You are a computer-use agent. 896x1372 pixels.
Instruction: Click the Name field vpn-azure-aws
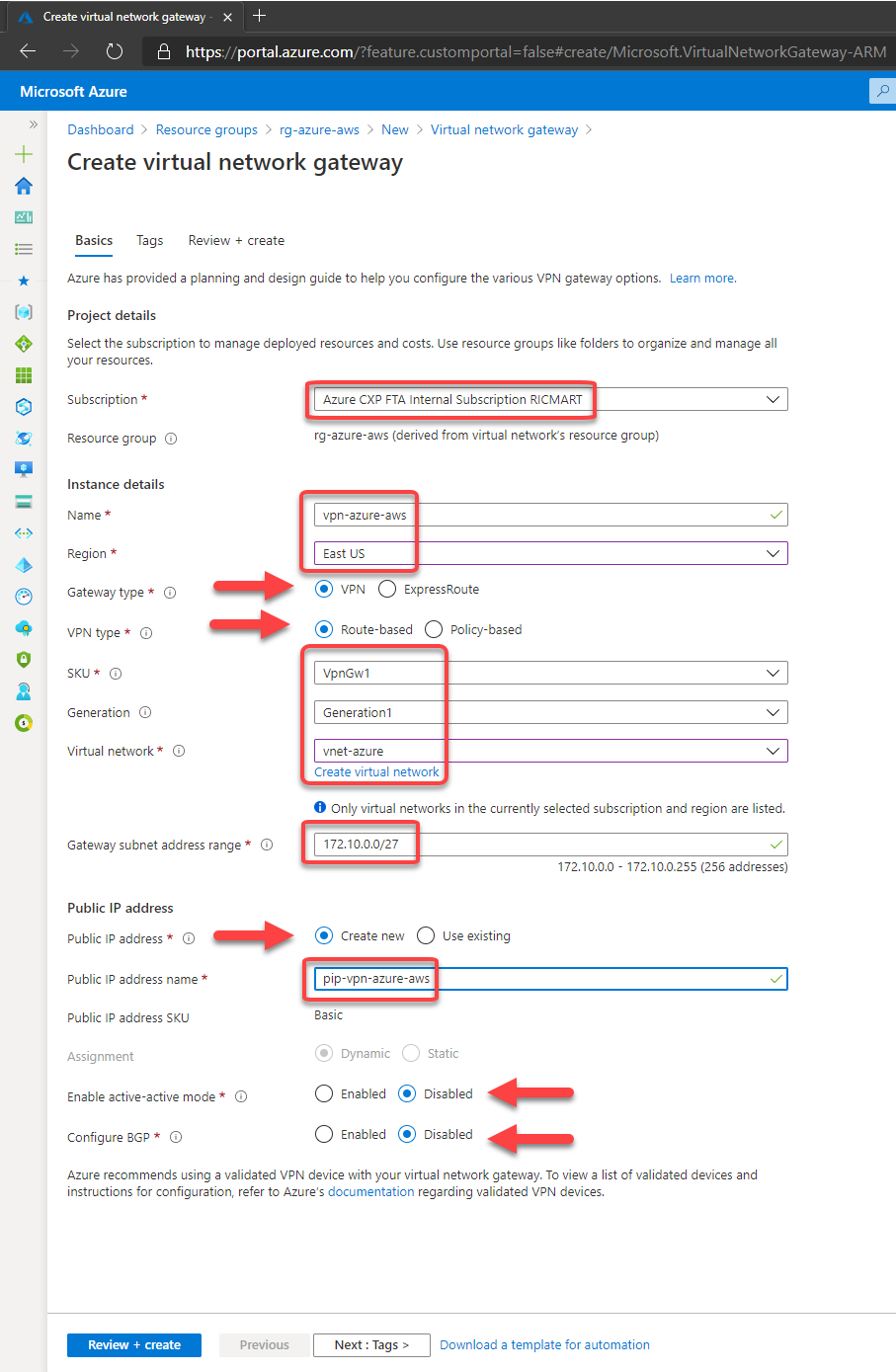click(x=550, y=515)
